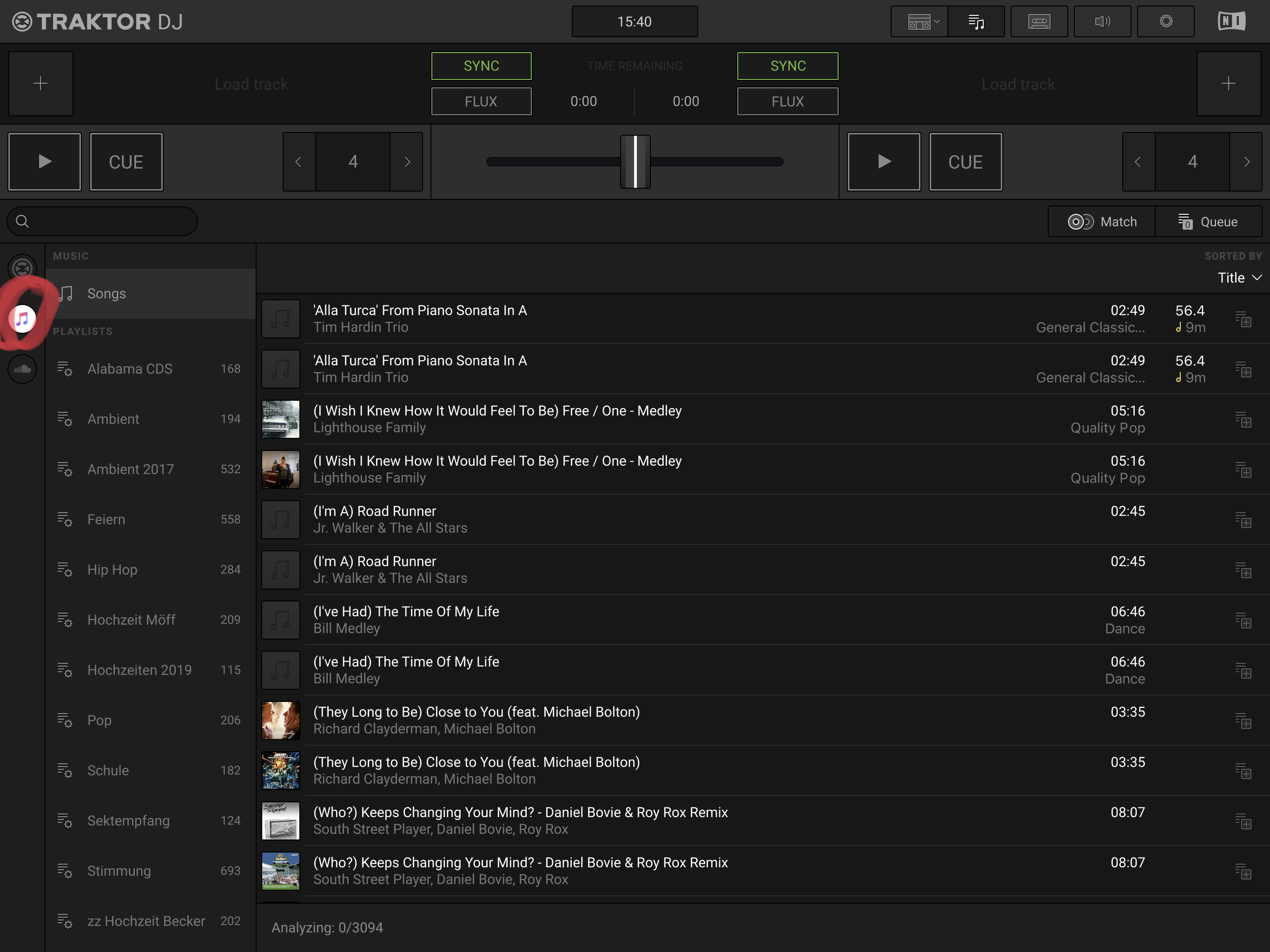1270x952 pixels.
Task: Click the Native Instruments logo icon
Action: (x=1231, y=22)
